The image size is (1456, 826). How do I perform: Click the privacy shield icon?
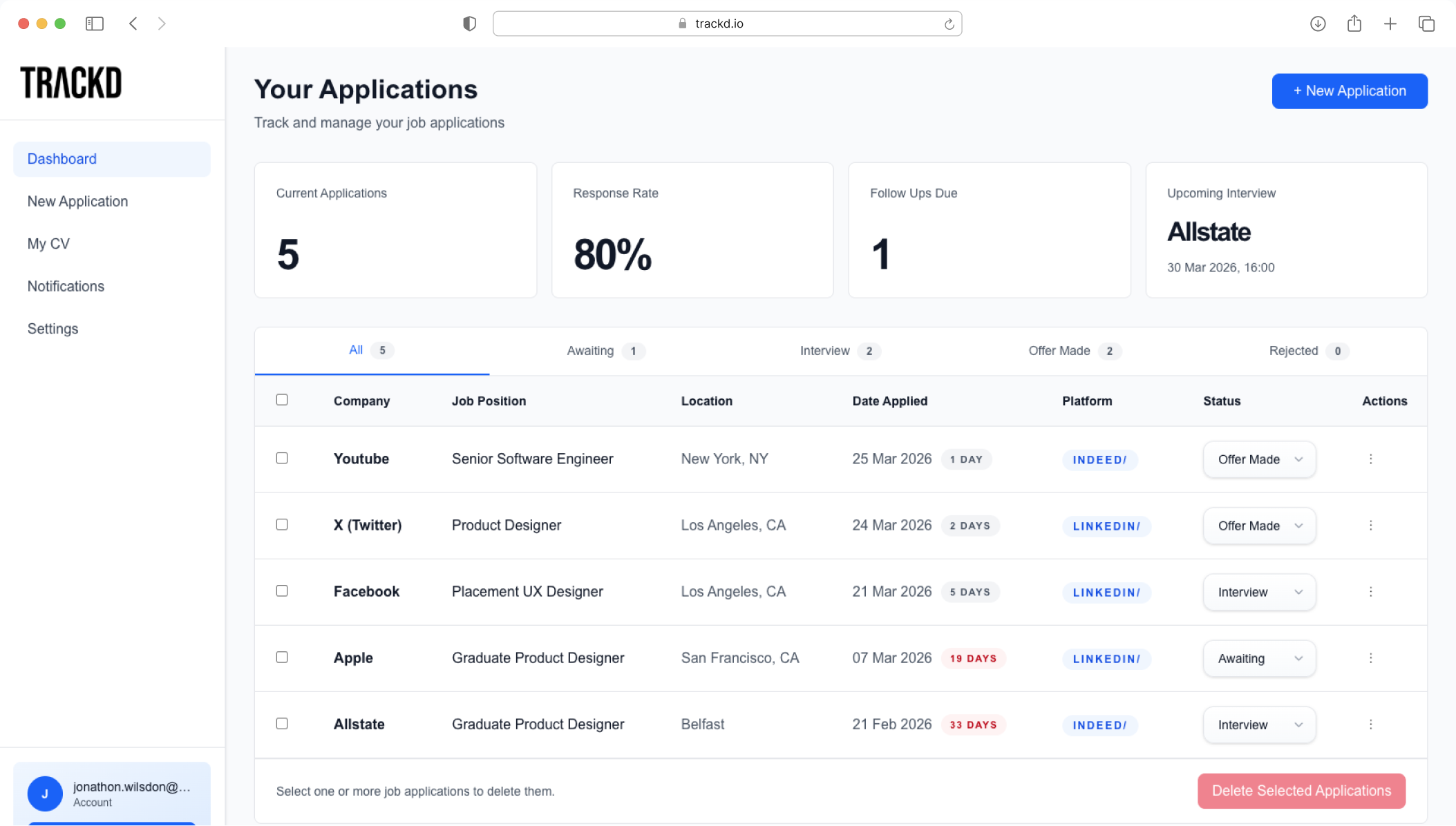(x=469, y=23)
